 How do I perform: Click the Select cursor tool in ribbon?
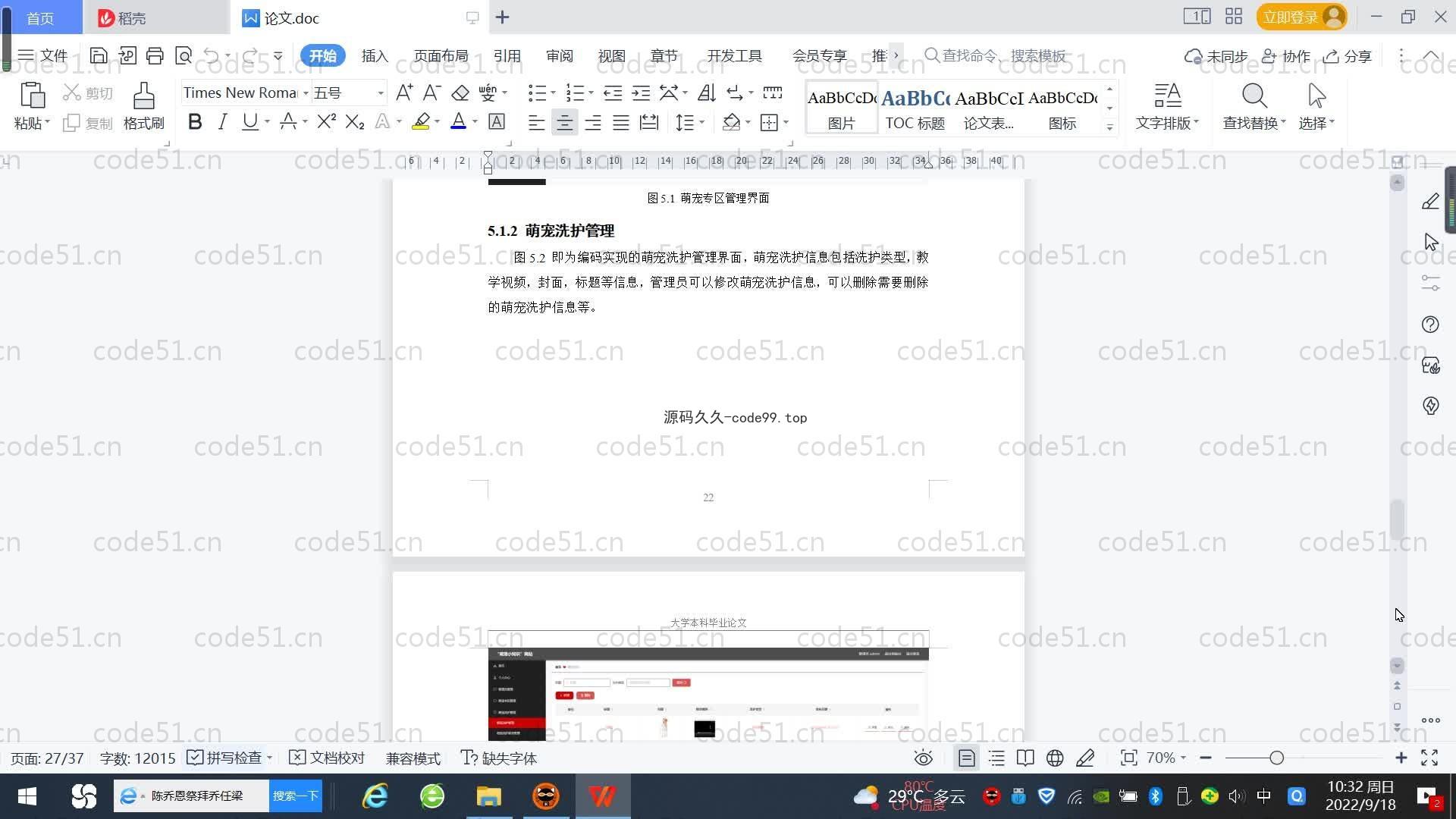click(x=1316, y=106)
